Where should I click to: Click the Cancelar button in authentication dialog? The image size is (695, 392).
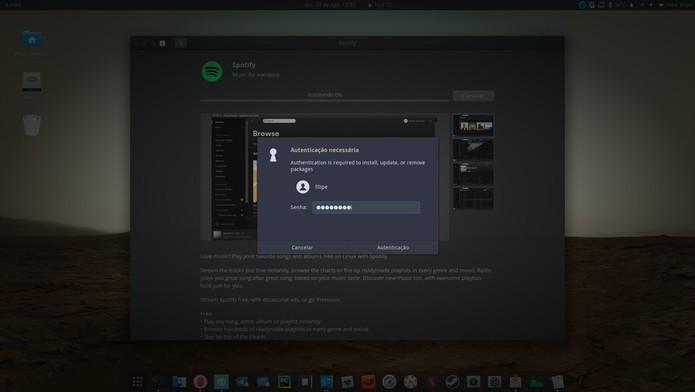(302, 247)
